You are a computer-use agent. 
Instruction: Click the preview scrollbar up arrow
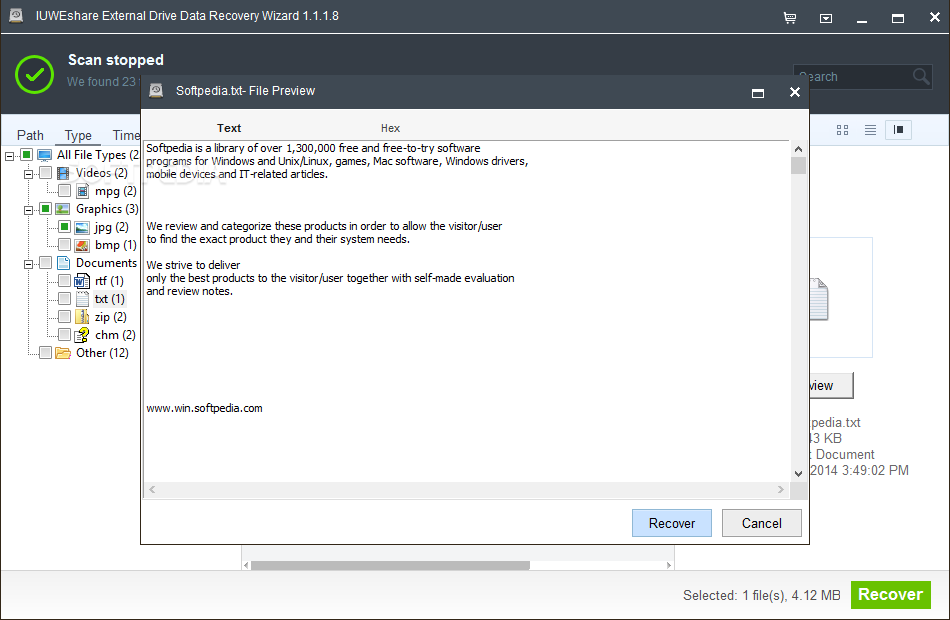click(799, 149)
